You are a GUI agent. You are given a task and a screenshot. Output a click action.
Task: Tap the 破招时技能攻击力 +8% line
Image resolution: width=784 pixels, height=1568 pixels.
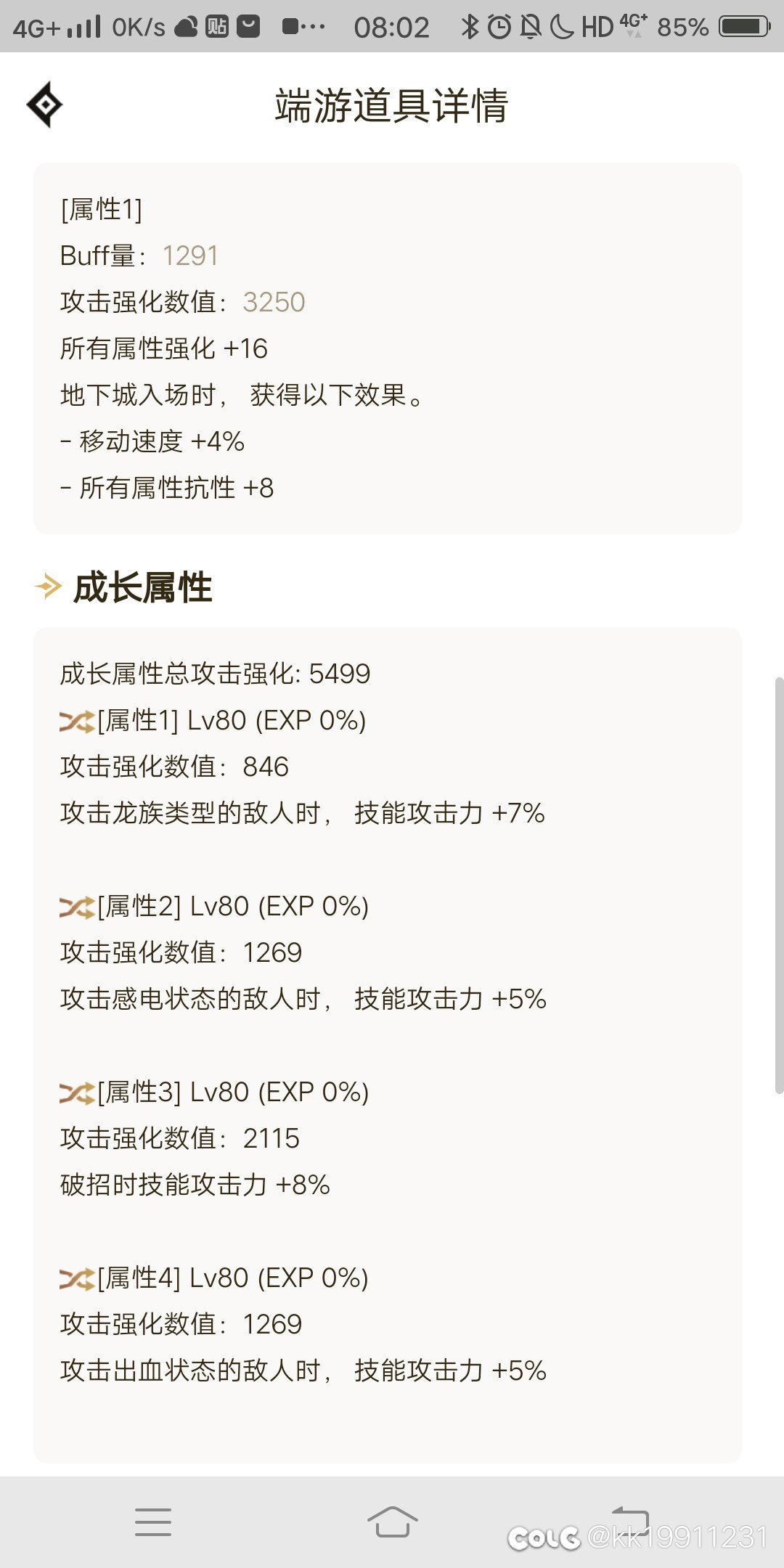[195, 1185]
